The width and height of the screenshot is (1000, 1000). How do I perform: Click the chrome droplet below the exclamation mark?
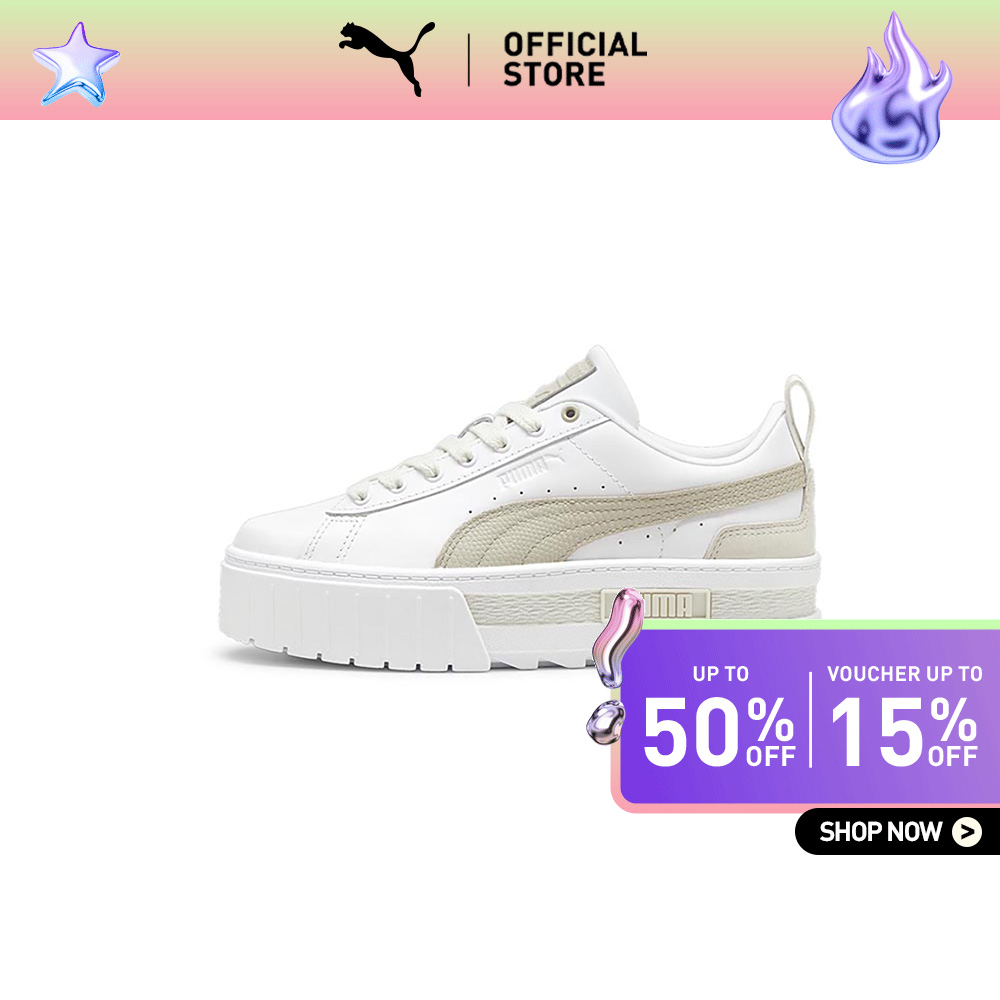[605, 722]
